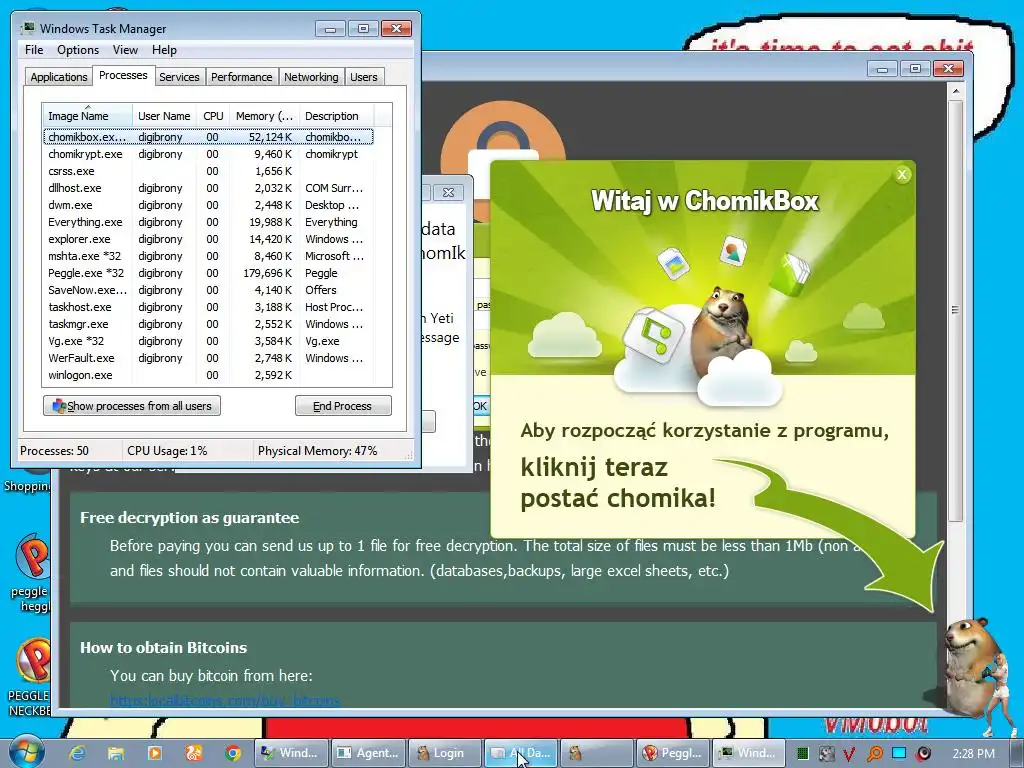The width and height of the screenshot is (1024, 768).
Task: Select the csrss.exe process row
Action: (208, 171)
